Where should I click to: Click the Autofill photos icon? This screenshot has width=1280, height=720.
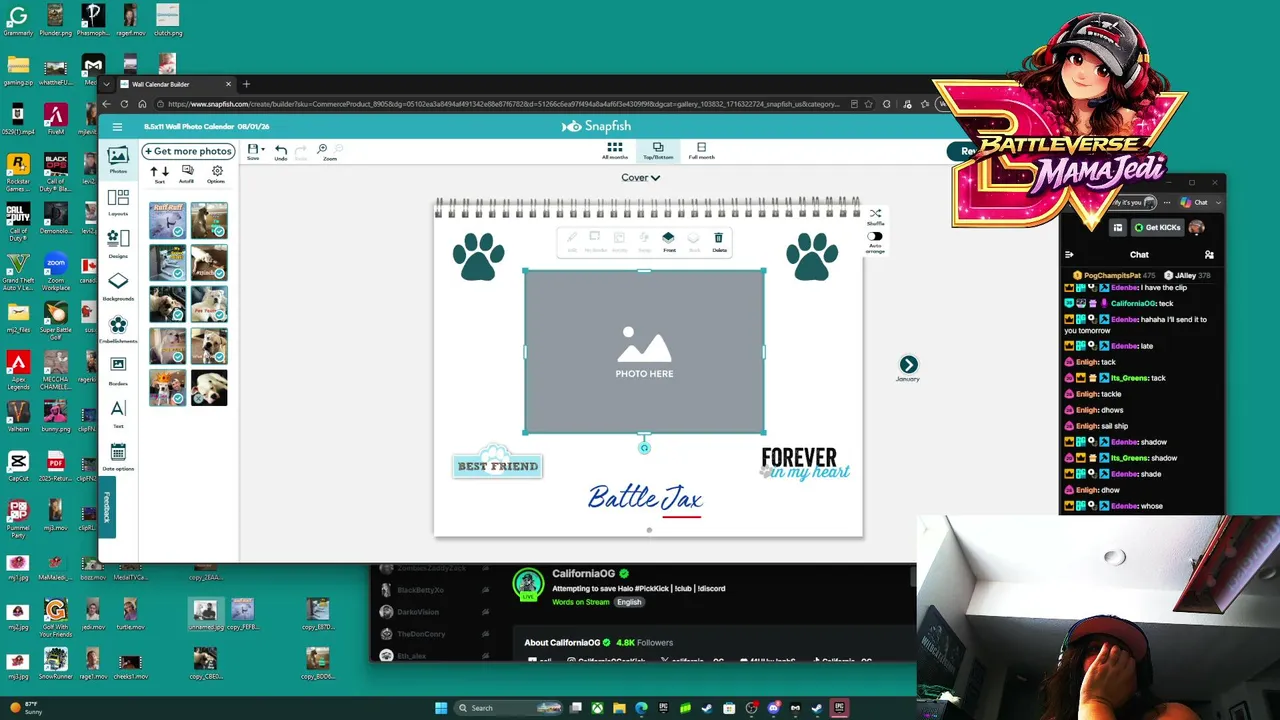(x=187, y=174)
